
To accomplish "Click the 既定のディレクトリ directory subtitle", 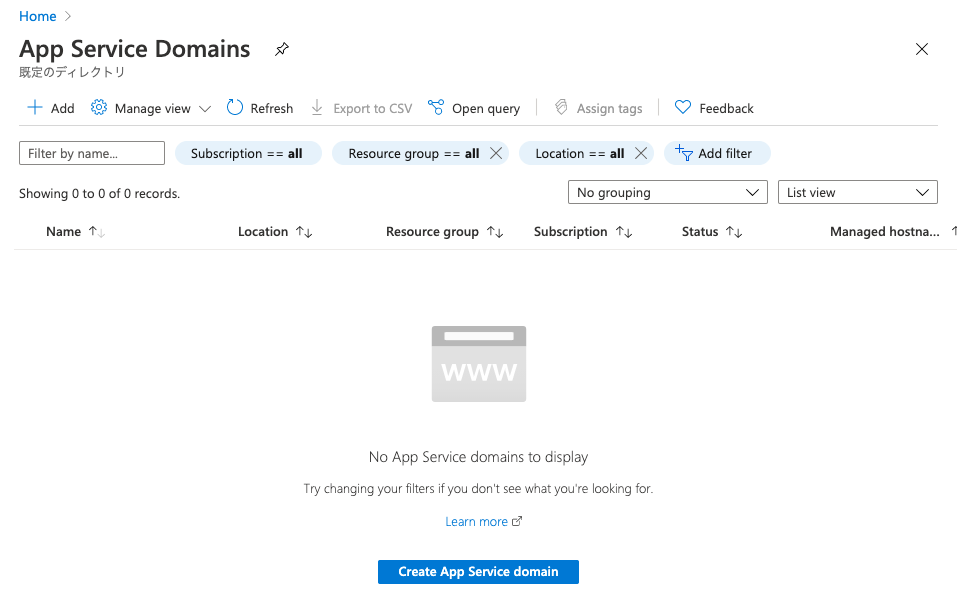I will pyautogui.click(x=72, y=72).
